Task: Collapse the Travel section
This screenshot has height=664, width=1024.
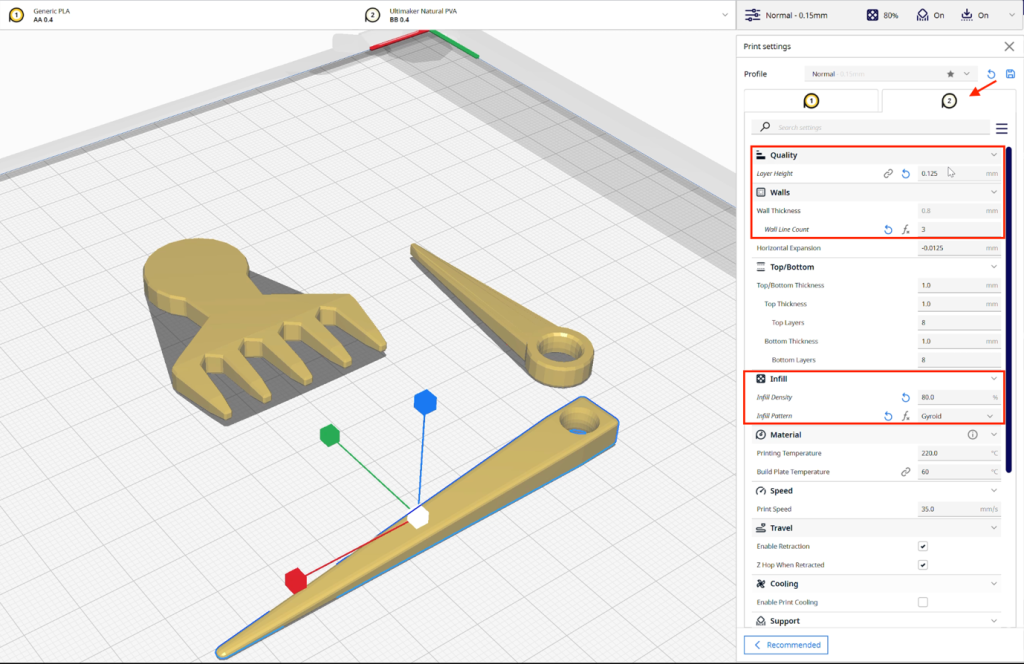Action: tap(994, 528)
